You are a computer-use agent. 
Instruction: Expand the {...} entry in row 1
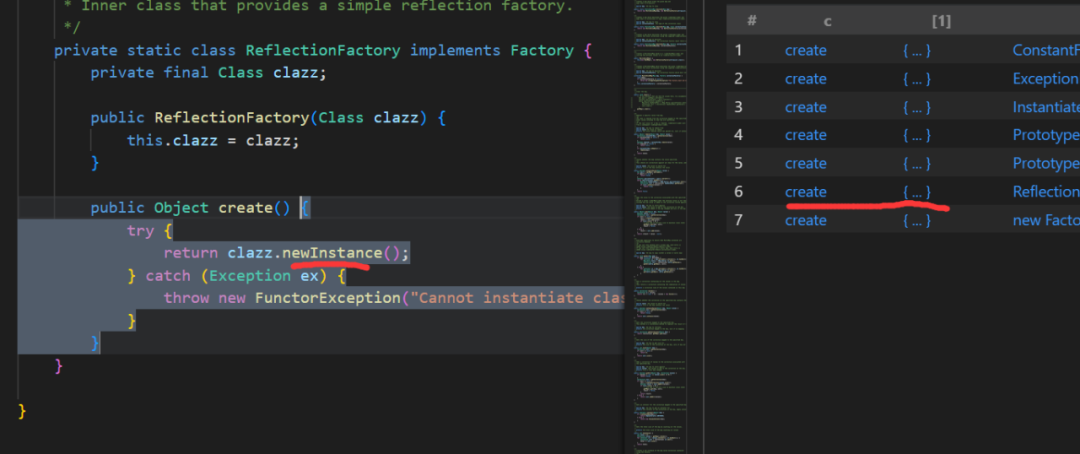coord(917,50)
